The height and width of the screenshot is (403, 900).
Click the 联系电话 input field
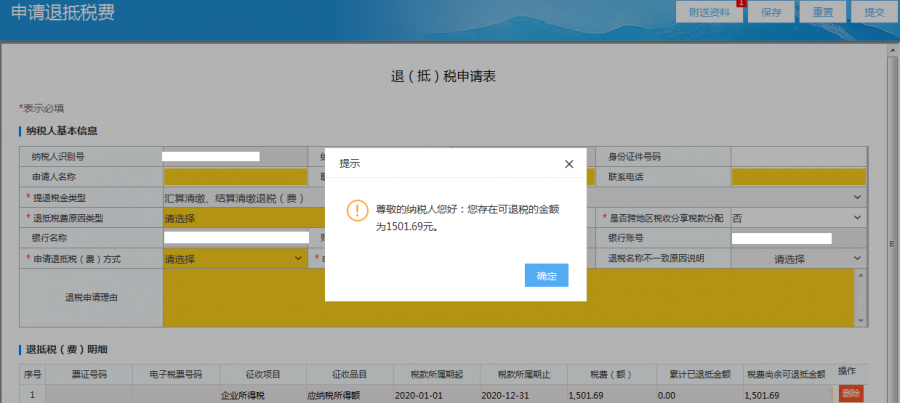tap(798, 177)
